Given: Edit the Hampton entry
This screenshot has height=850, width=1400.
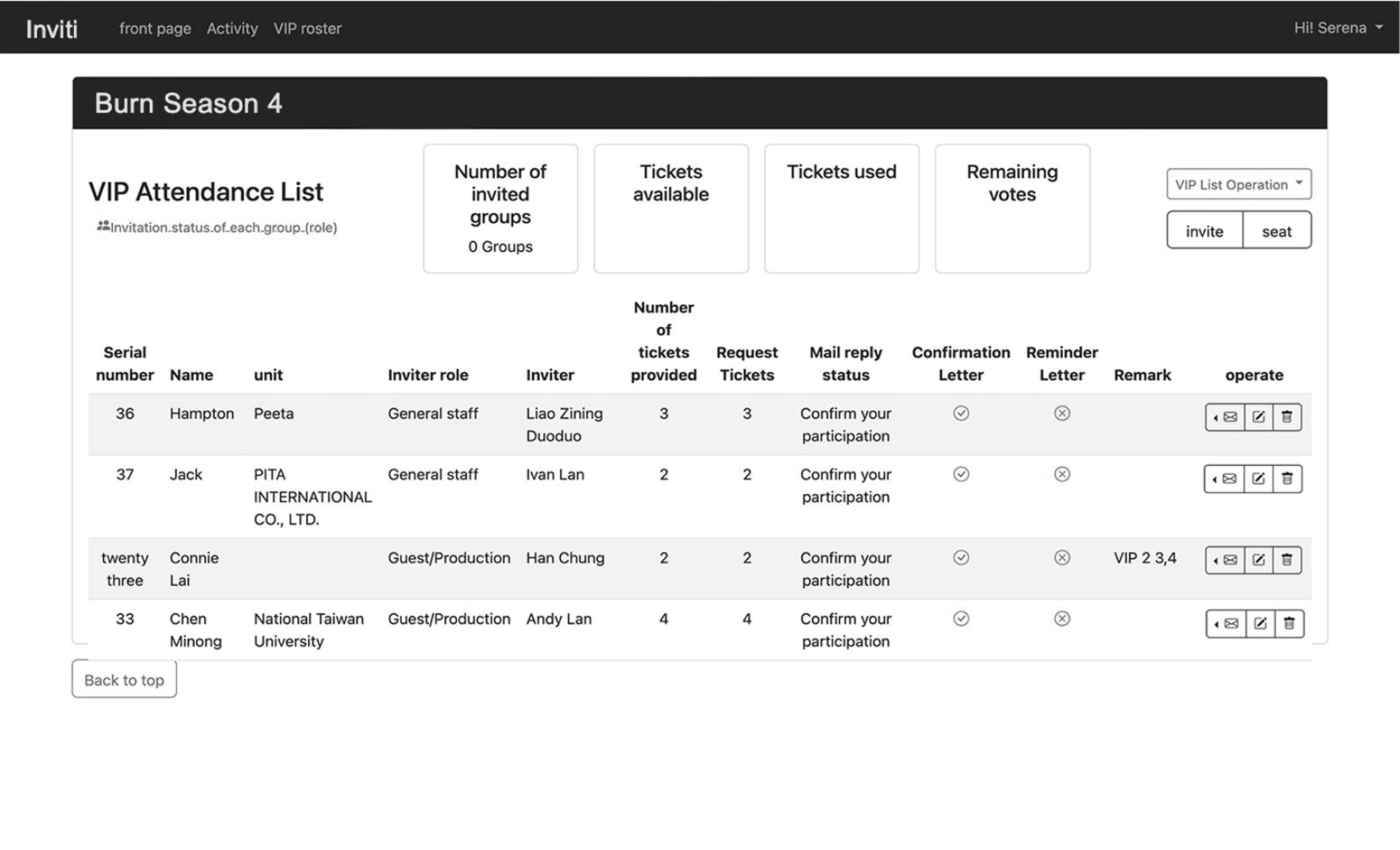Looking at the screenshot, I should pos(1258,417).
